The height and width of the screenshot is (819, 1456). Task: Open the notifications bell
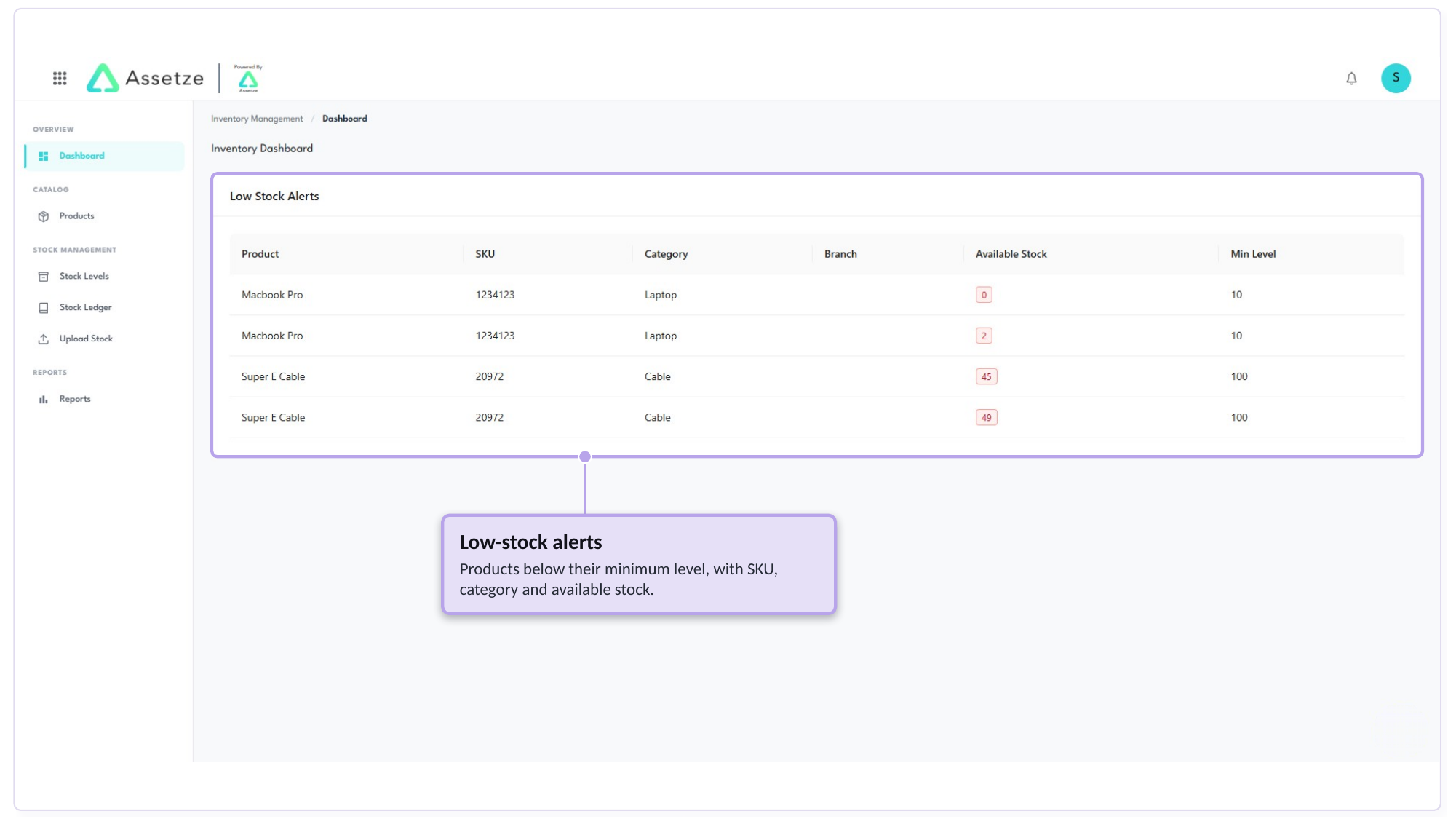click(1351, 78)
